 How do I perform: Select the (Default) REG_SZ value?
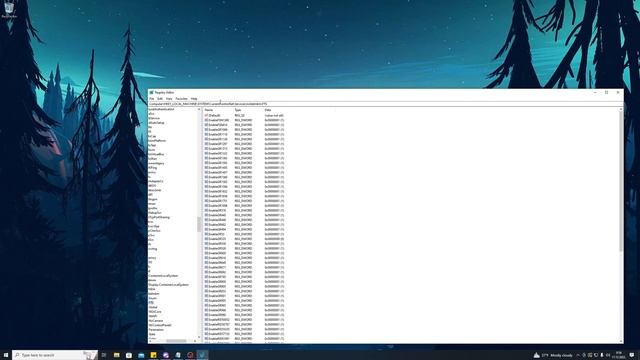[x=244, y=116]
